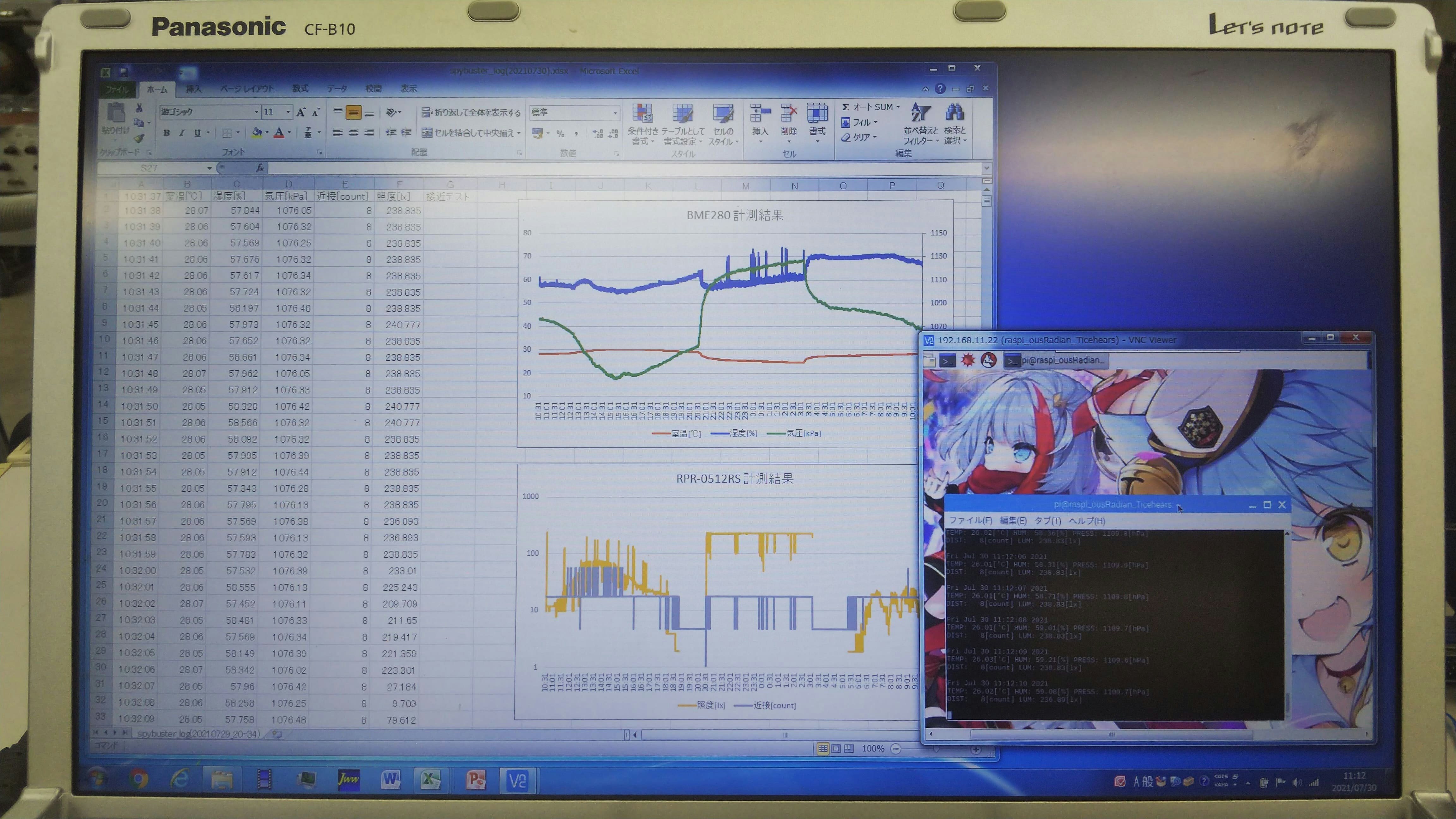Click 折り返して全体を表示する wrap text button
Viewport: 1456px width, 819px height.
point(471,112)
